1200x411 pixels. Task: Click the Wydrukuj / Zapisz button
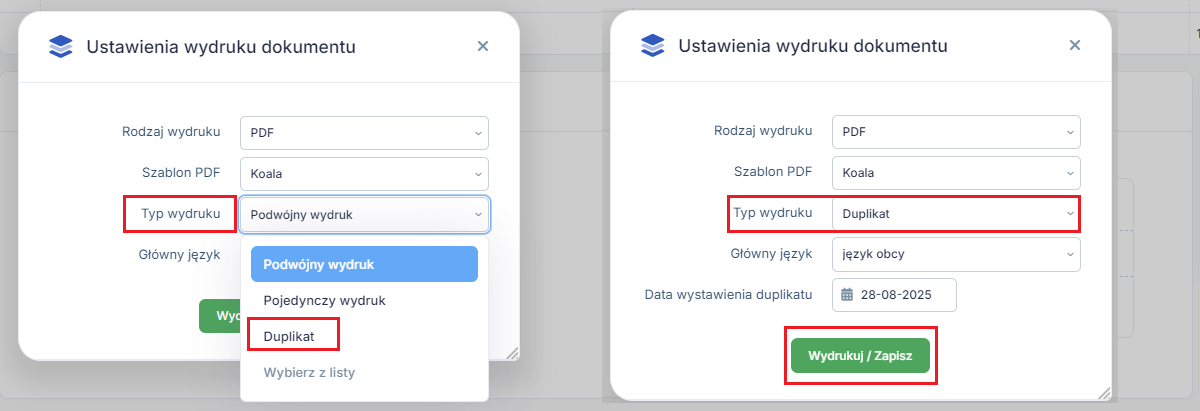(x=860, y=355)
